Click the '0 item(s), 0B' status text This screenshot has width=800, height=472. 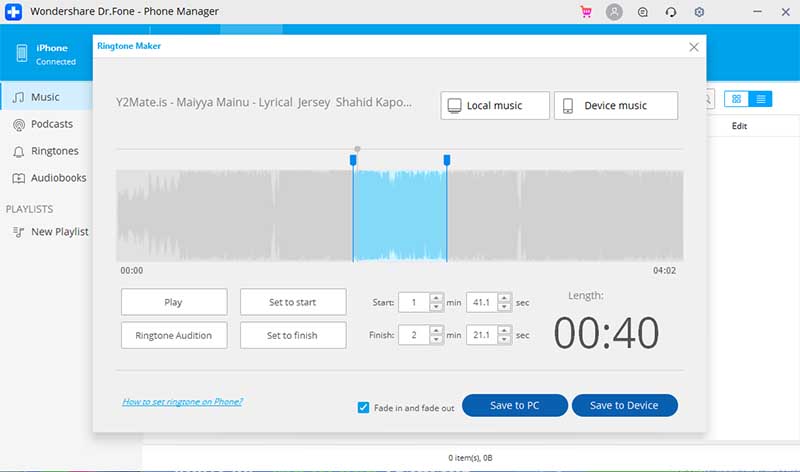point(470,458)
